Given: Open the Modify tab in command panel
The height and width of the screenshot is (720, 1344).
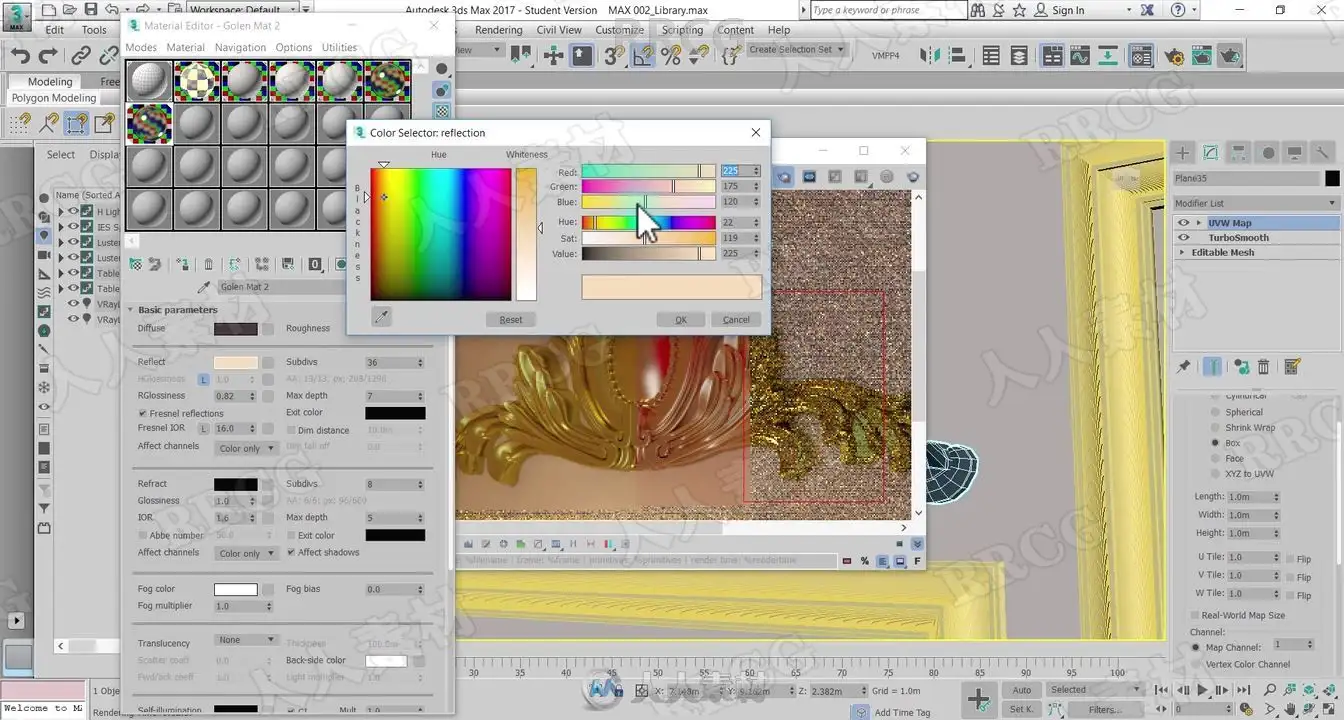Looking at the screenshot, I should (x=1210, y=153).
